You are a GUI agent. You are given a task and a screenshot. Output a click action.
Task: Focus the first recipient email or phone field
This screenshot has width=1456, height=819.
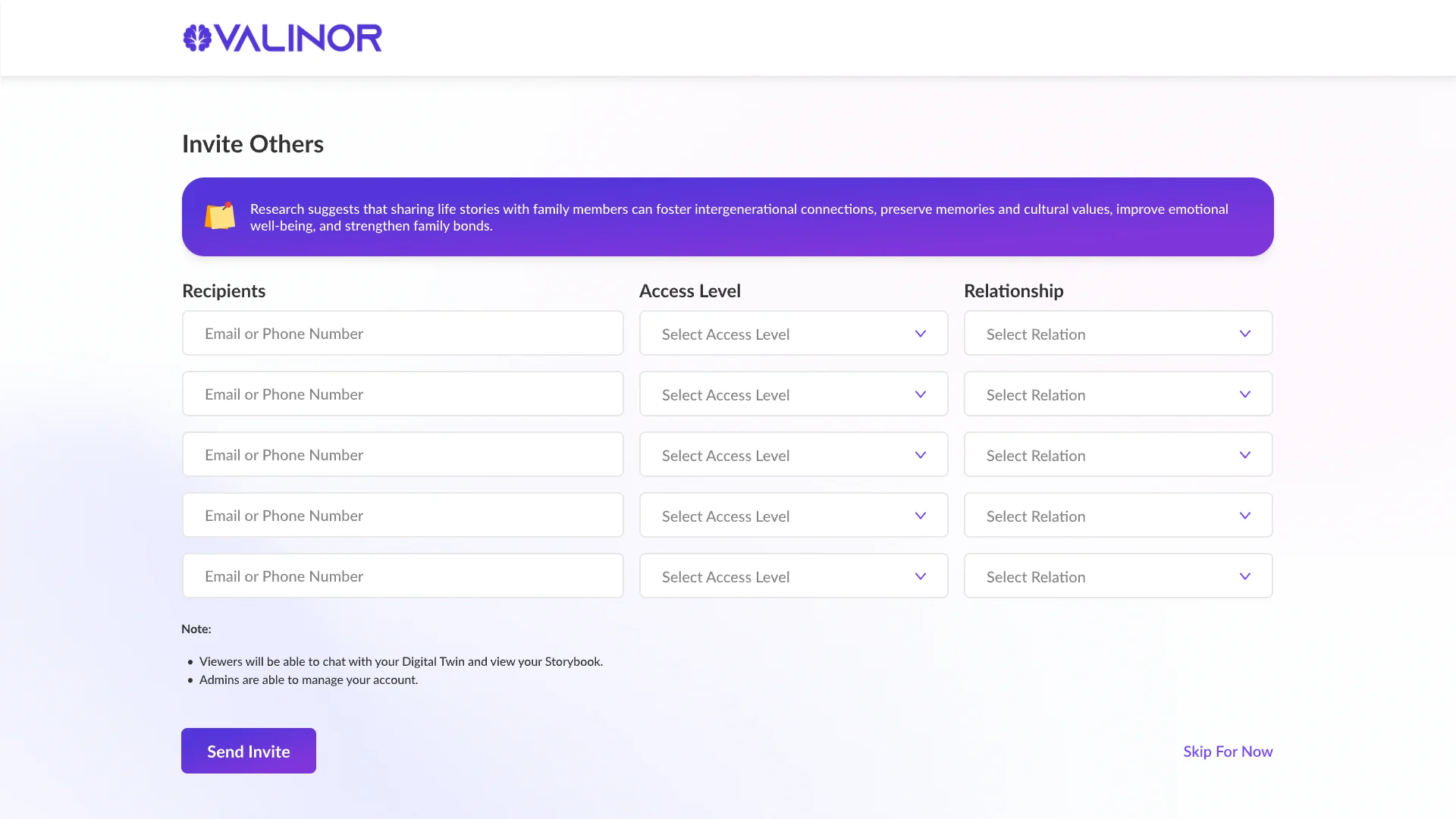[403, 333]
